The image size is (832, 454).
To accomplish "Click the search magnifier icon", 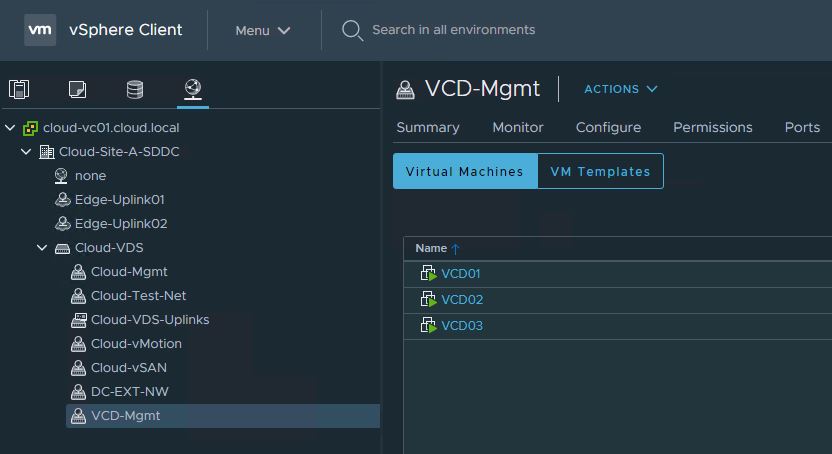I will tap(352, 30).
